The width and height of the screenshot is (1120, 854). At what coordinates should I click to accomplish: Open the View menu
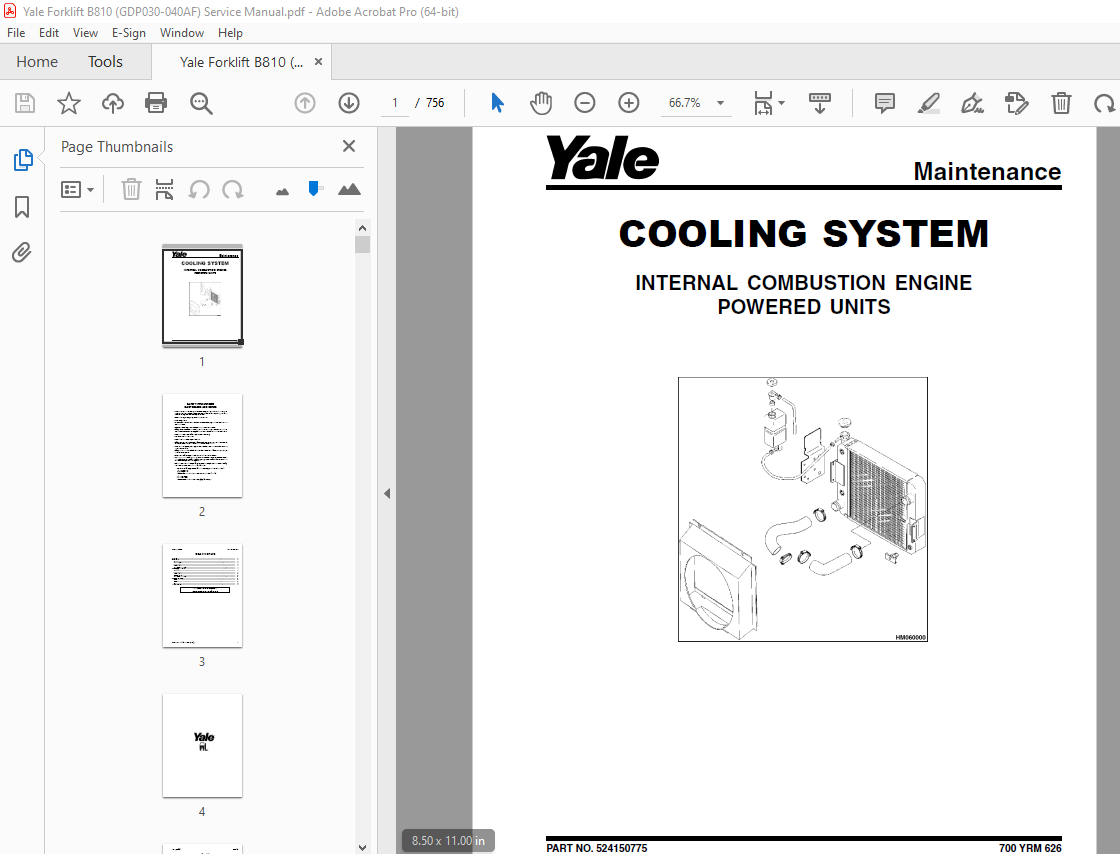tap(85, 33)
